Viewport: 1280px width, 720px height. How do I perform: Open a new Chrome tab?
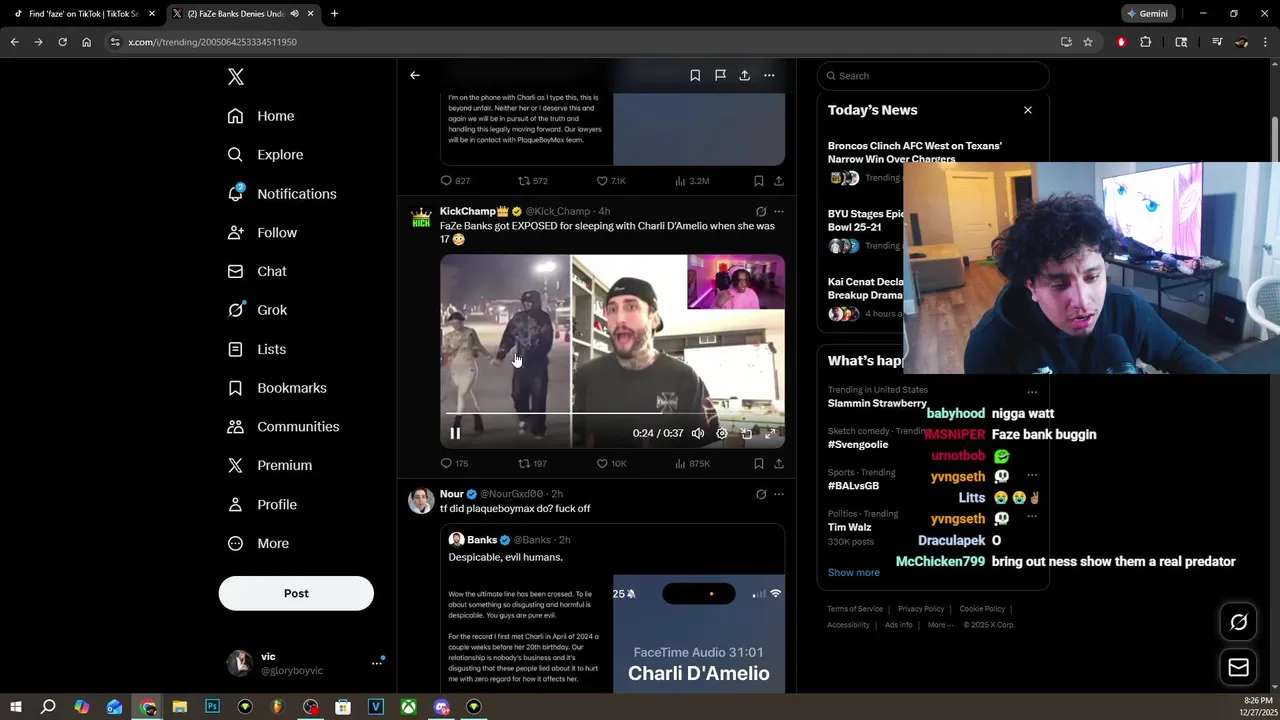[x=334, y=14]
